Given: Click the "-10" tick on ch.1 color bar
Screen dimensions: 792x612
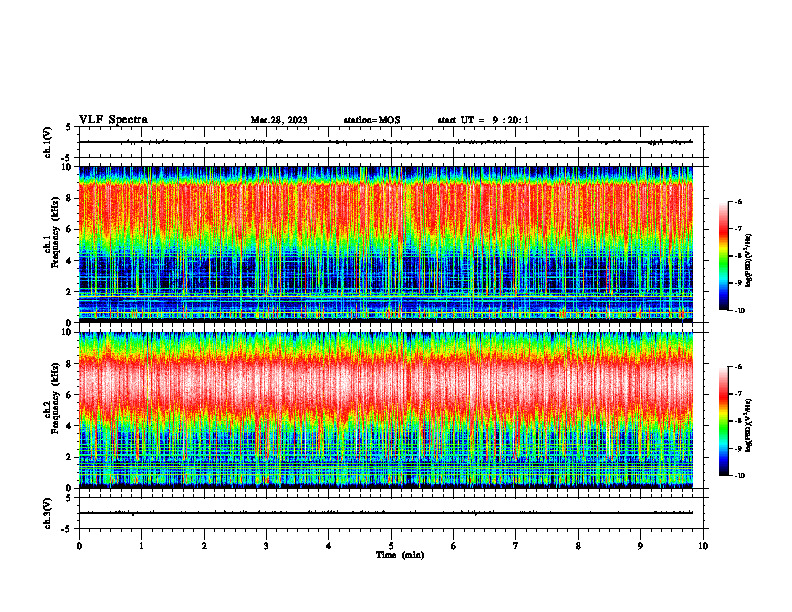Looking at the screenshot, I should pyautogui.click(x=739, y=311).
